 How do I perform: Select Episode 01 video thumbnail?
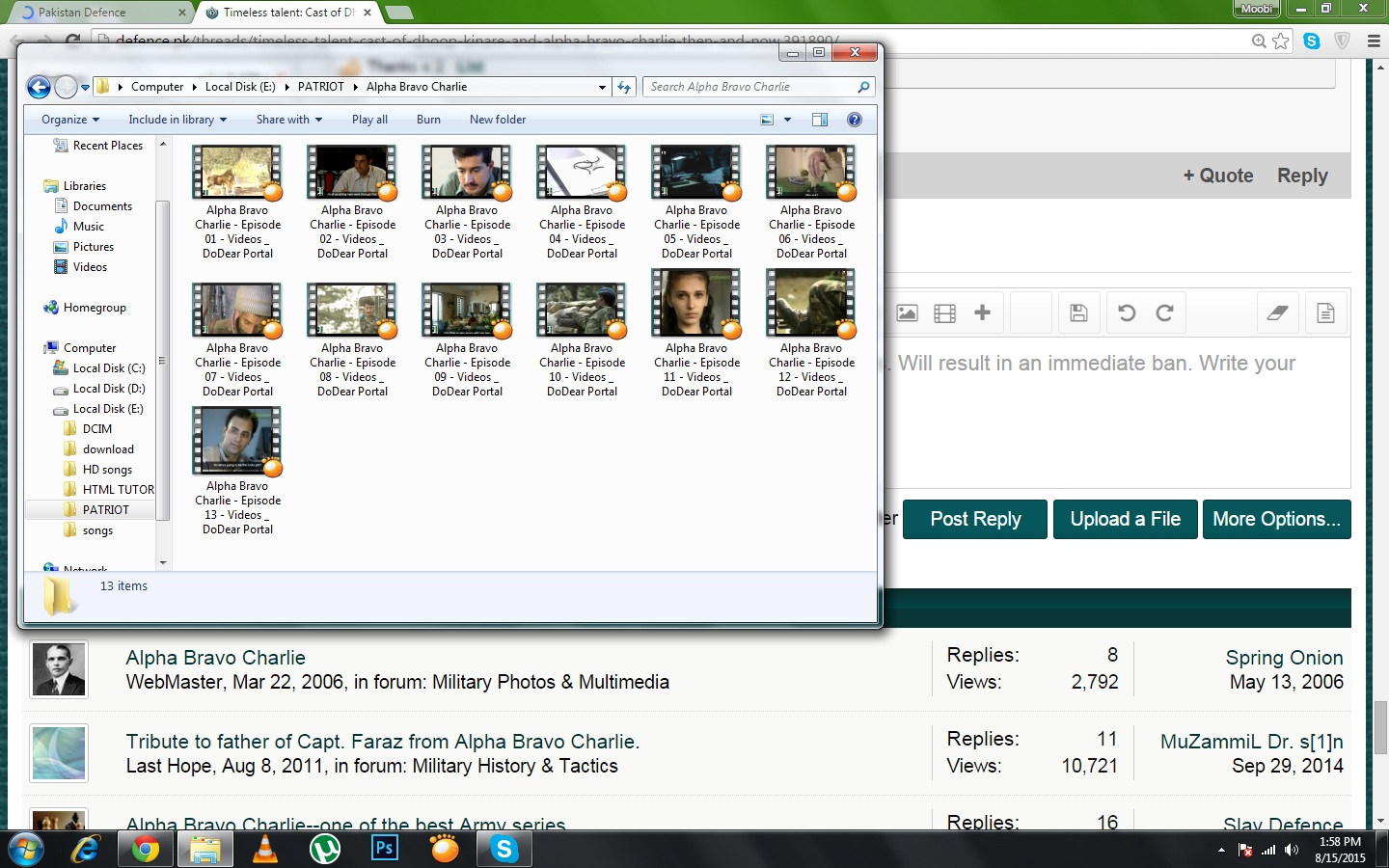(236, 173)
